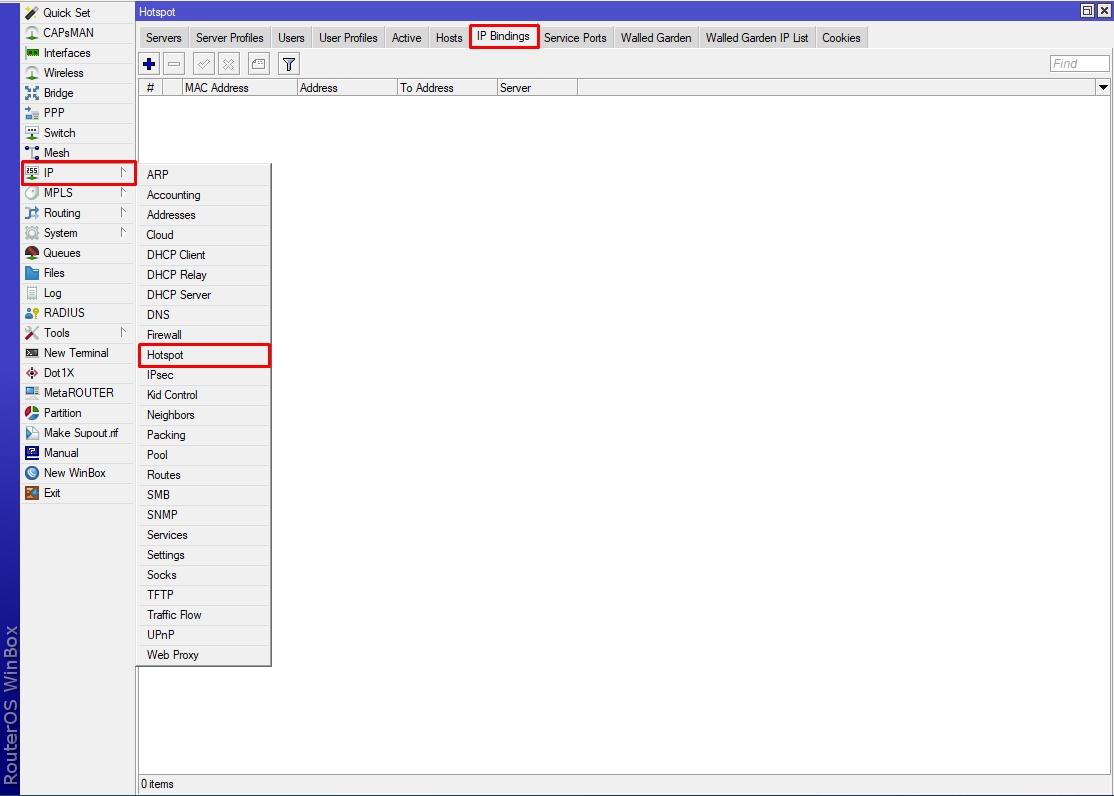Open the column selector dropdown arrow
The width and height of the screenshot is (1114, 796).
point(1103,87)
